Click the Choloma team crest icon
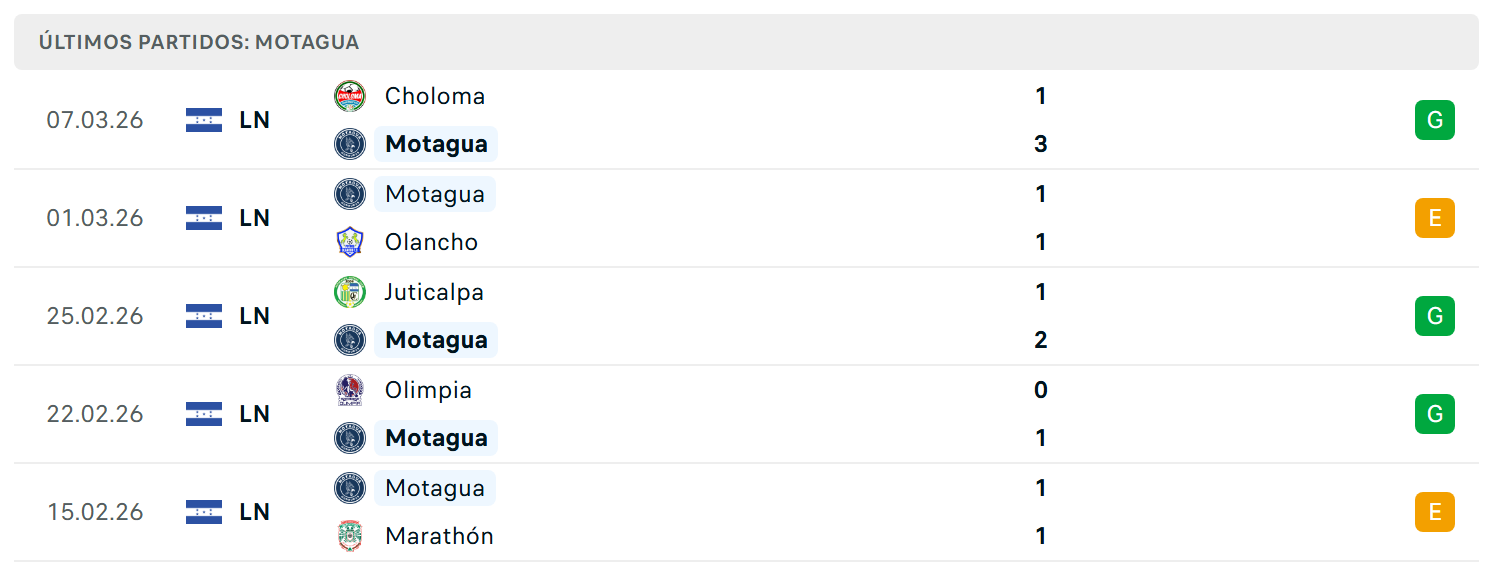 tap(350, 96)
